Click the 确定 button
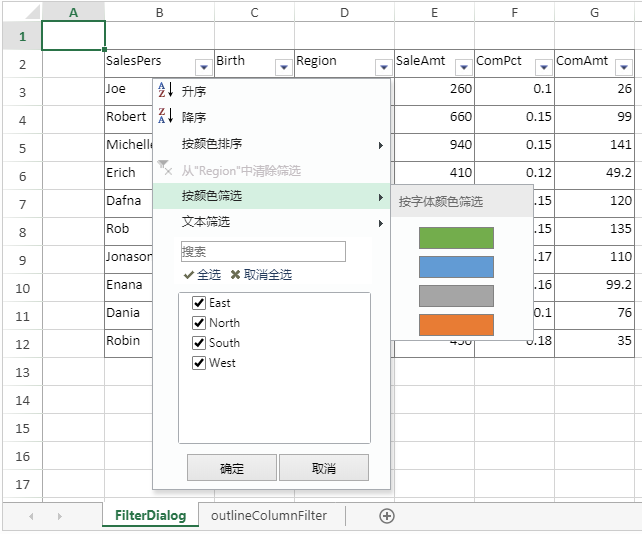This screenshot has height=534, width=642. click(x=232, y=468)
